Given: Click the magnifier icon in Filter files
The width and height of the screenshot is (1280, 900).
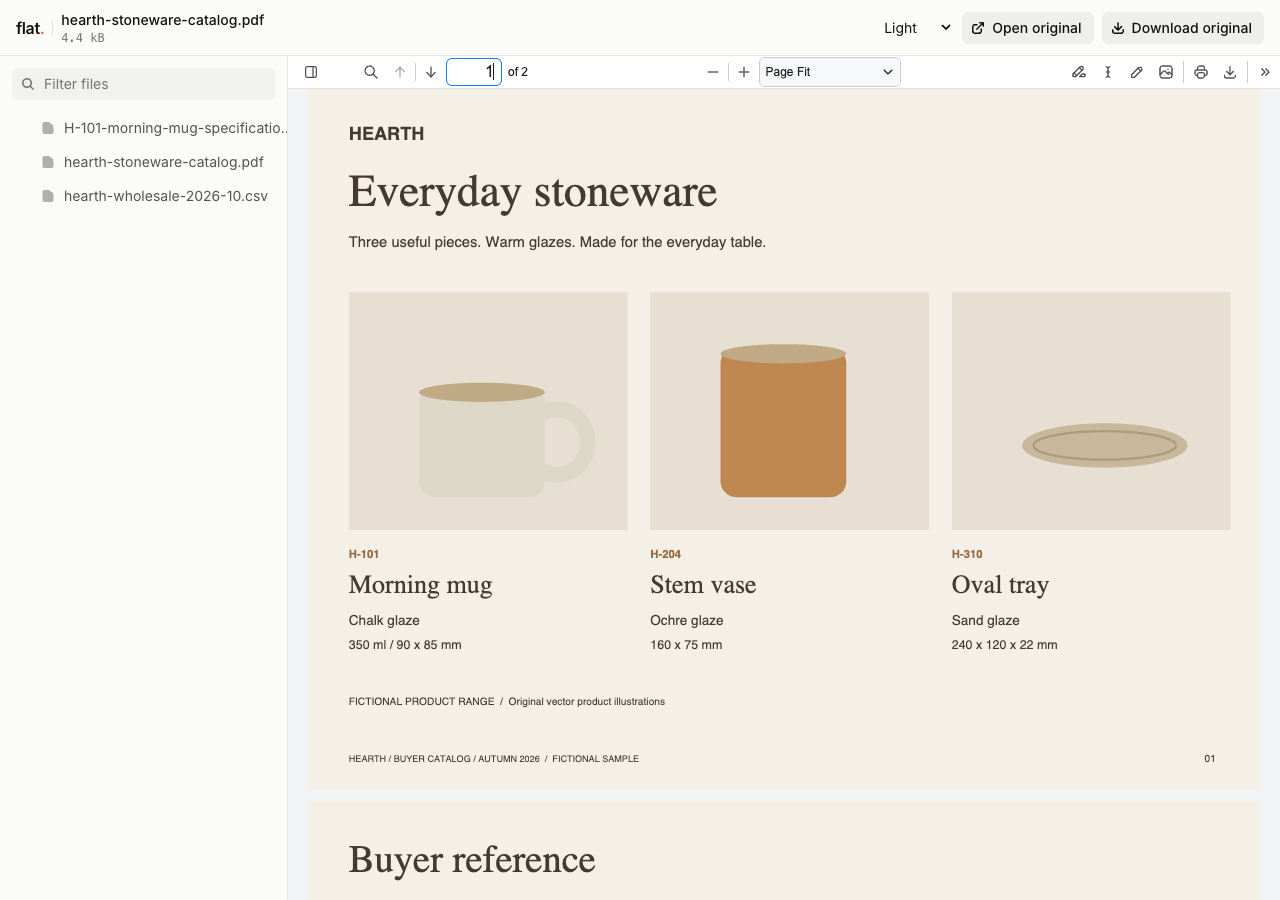Looking at the screenshot, I should pyautogui.click(x=28, y=84).
